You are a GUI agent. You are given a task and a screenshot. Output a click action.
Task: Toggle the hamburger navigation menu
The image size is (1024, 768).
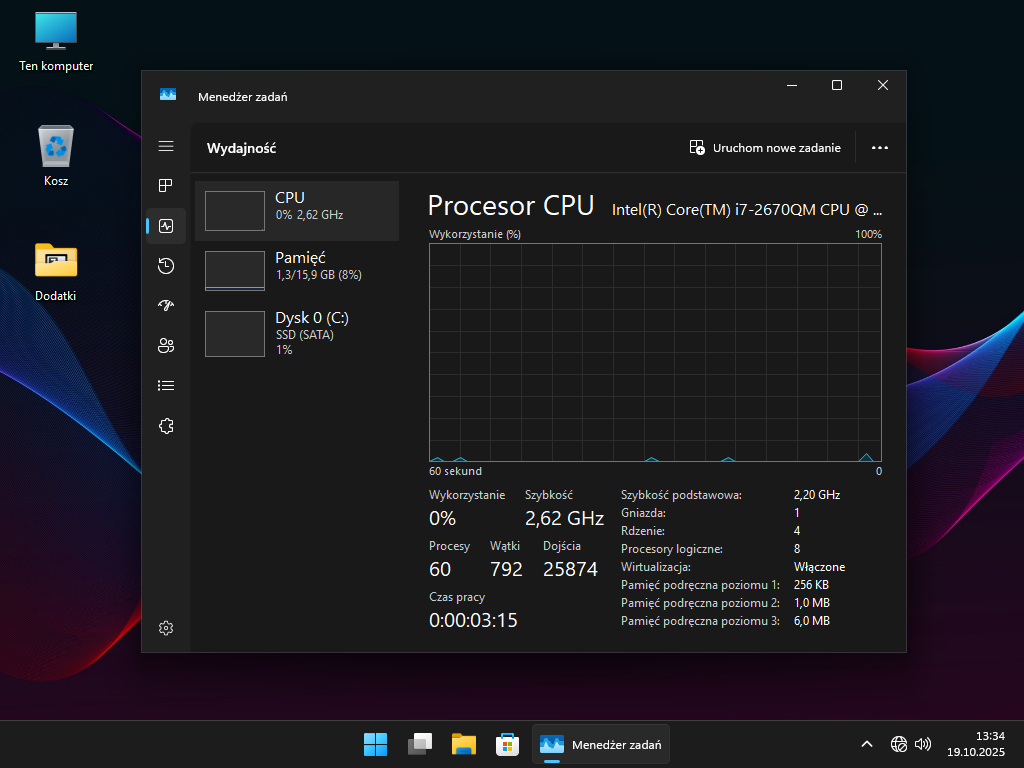tap(166, 146)
